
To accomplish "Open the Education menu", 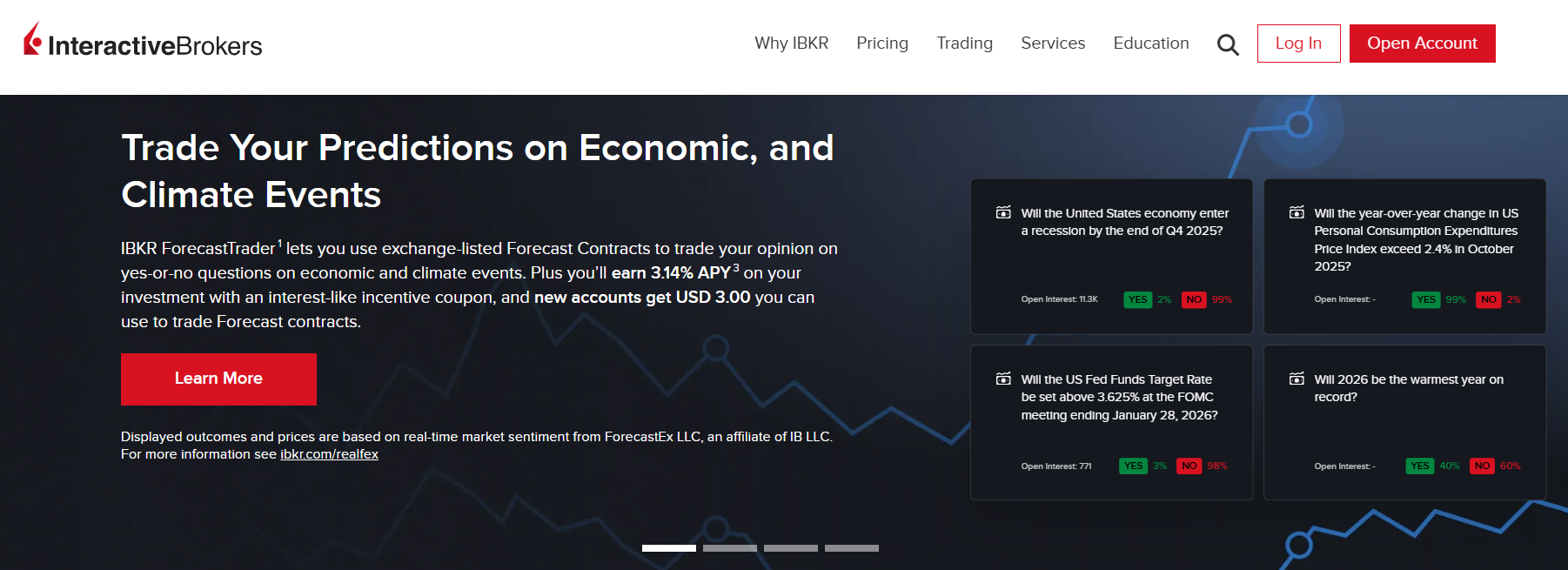I will point(1151,44).
